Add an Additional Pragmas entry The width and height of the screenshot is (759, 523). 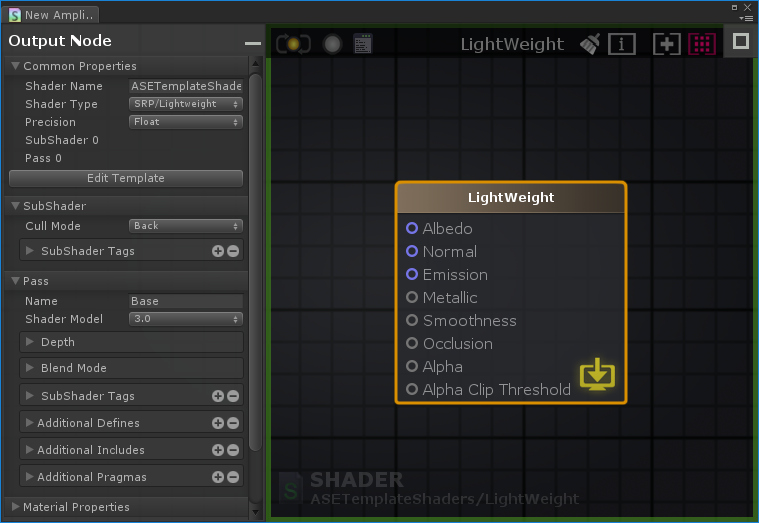218,477
